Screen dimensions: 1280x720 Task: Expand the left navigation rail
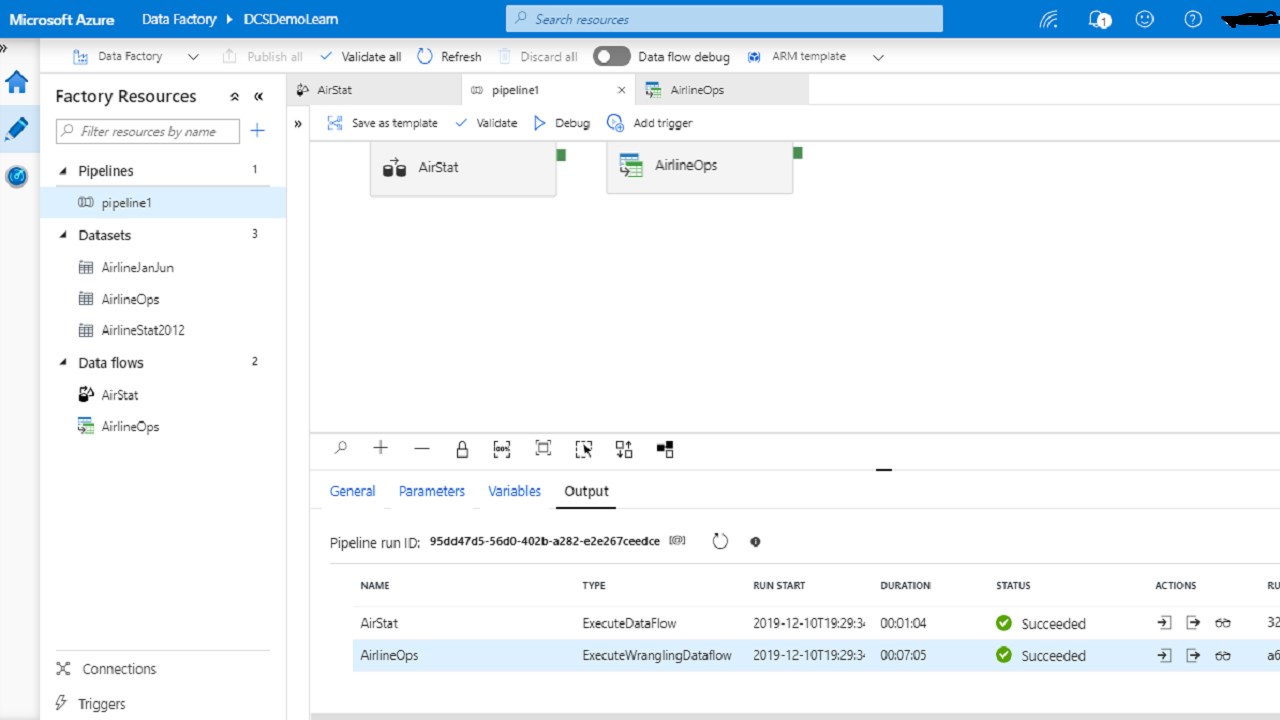(x=4, y=47)
